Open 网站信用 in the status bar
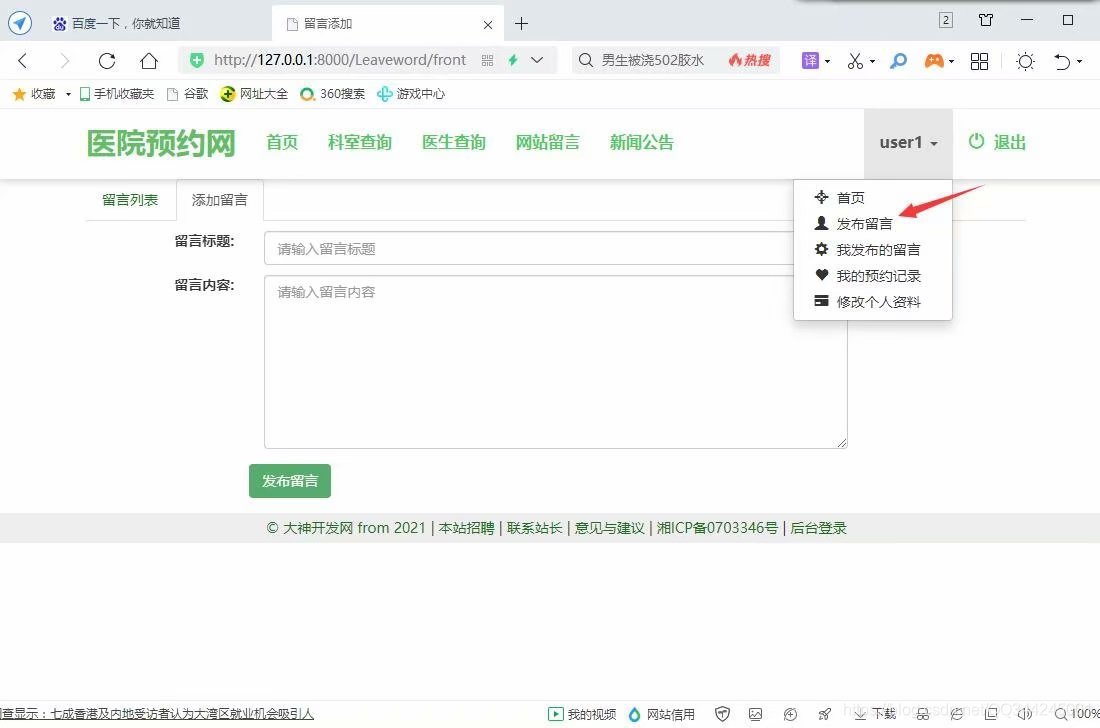This screenshot has height=728, width=1100. 662,714
